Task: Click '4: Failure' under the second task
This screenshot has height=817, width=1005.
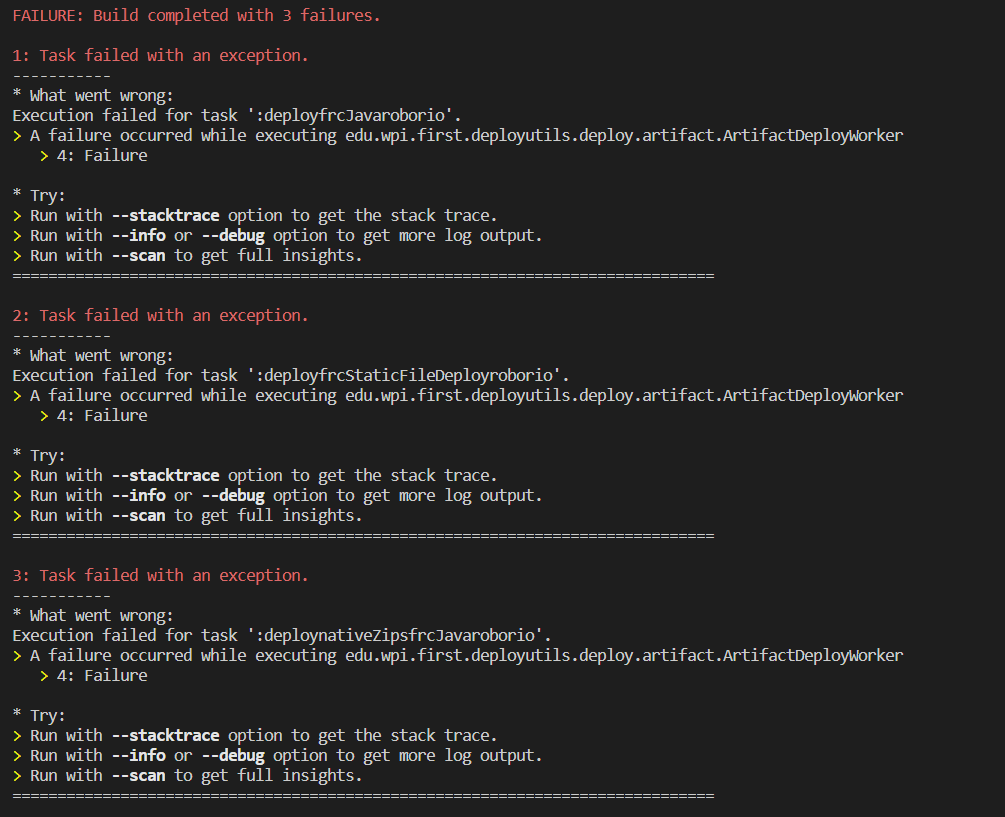Action: [x=102, y=416]
